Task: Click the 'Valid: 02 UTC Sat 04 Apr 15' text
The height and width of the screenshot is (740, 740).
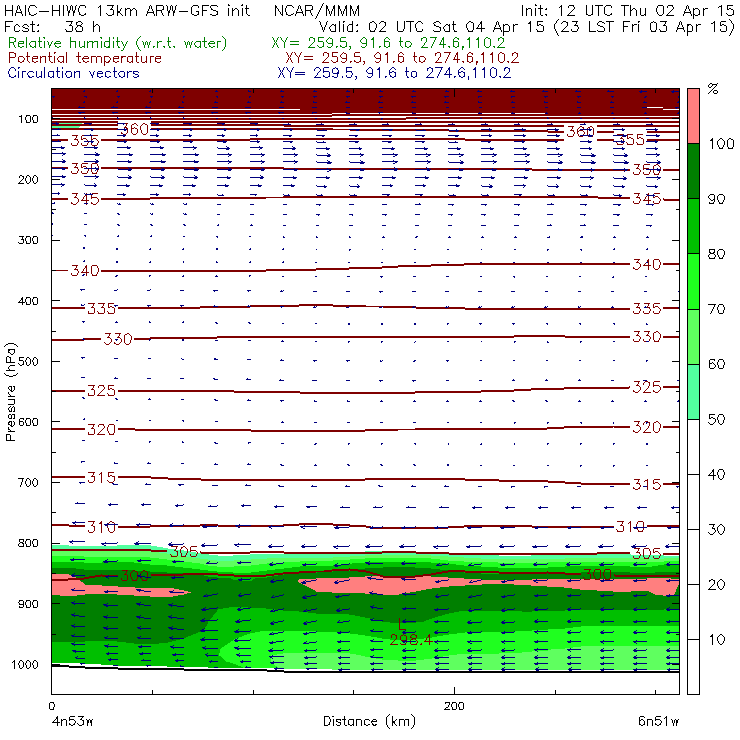Action: tap(431, 26)
